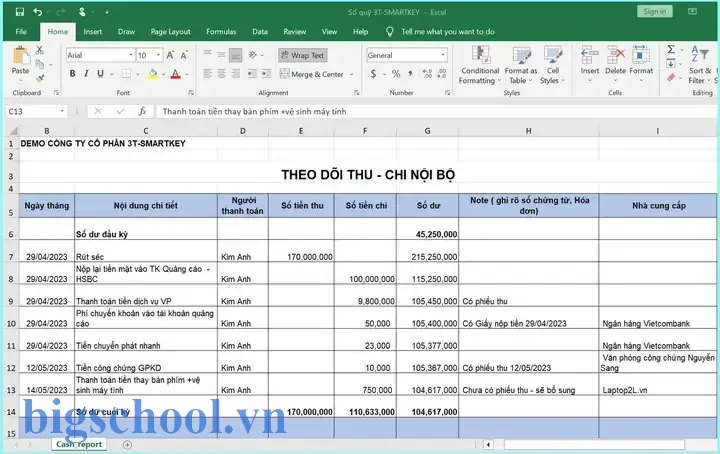720x454 pixels.
Task: Apply comma style
Action: coord(410,73)
